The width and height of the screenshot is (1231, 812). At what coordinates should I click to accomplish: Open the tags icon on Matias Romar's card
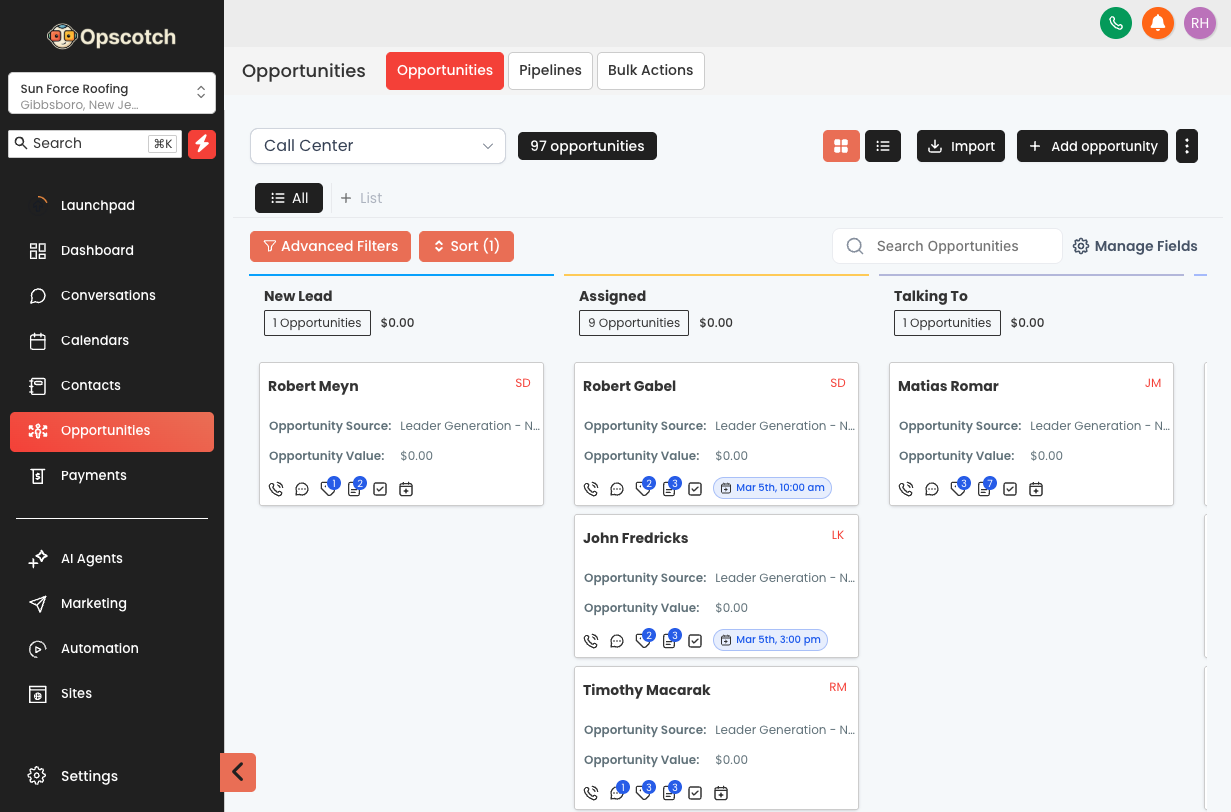pos(958,489)
